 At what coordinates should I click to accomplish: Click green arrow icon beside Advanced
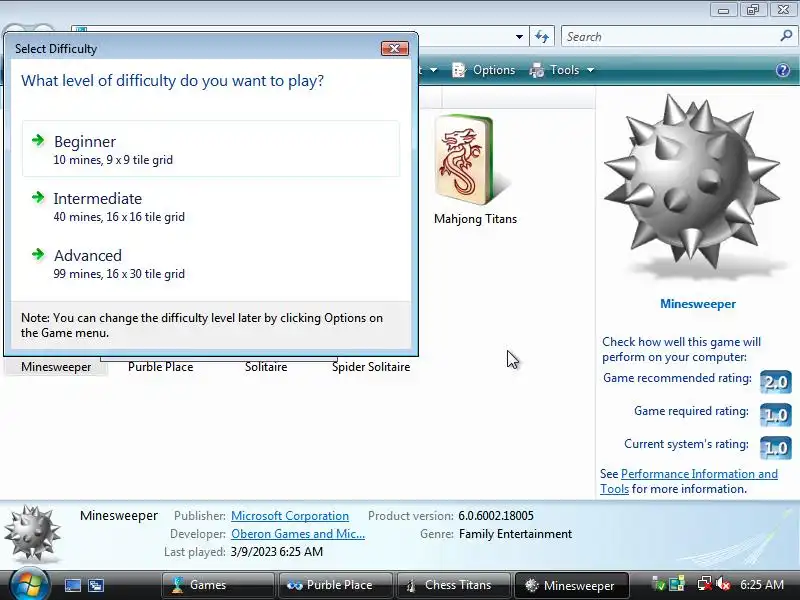38,254
